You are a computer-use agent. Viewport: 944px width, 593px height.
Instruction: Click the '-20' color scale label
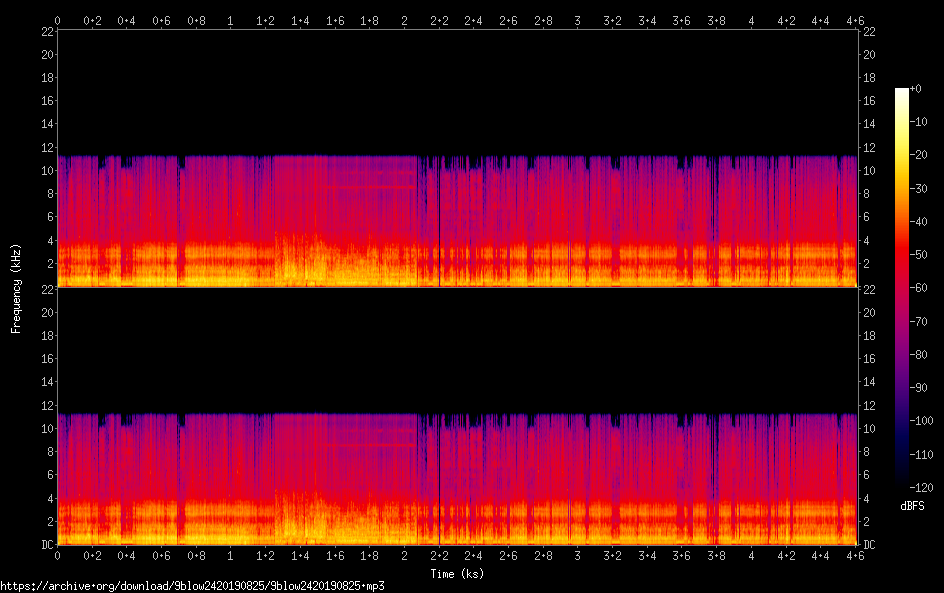click(x=918, y=155)
